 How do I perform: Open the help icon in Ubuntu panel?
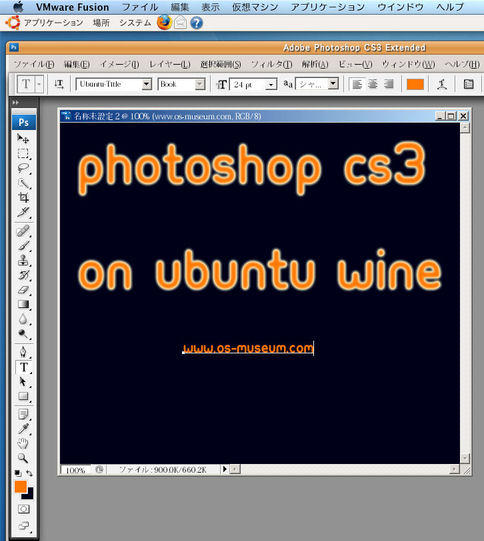[x=196, y=23]
